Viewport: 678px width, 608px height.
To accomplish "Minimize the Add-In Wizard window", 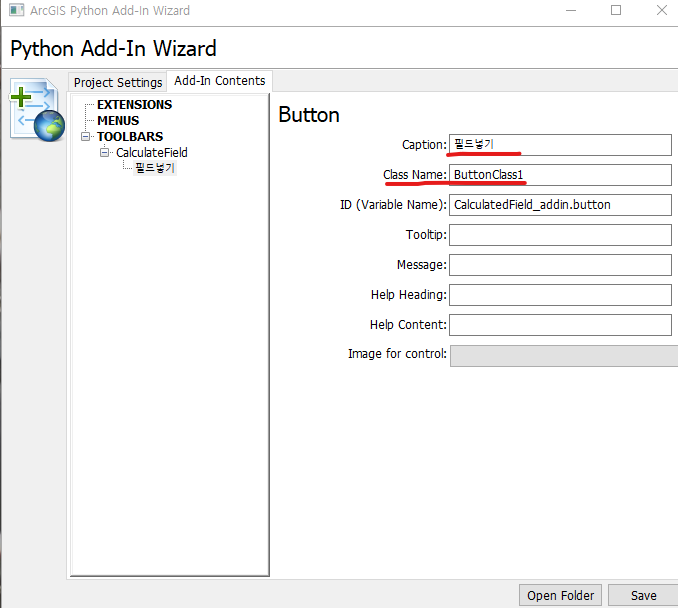I will tap(571, 10).
